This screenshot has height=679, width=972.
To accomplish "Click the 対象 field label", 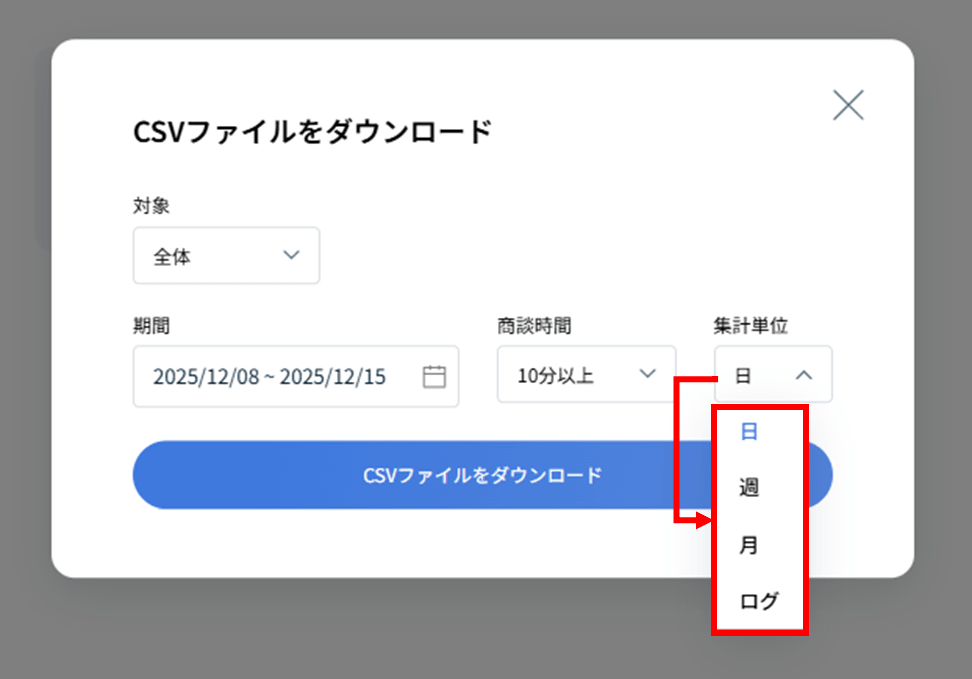I will pos(151,206).
